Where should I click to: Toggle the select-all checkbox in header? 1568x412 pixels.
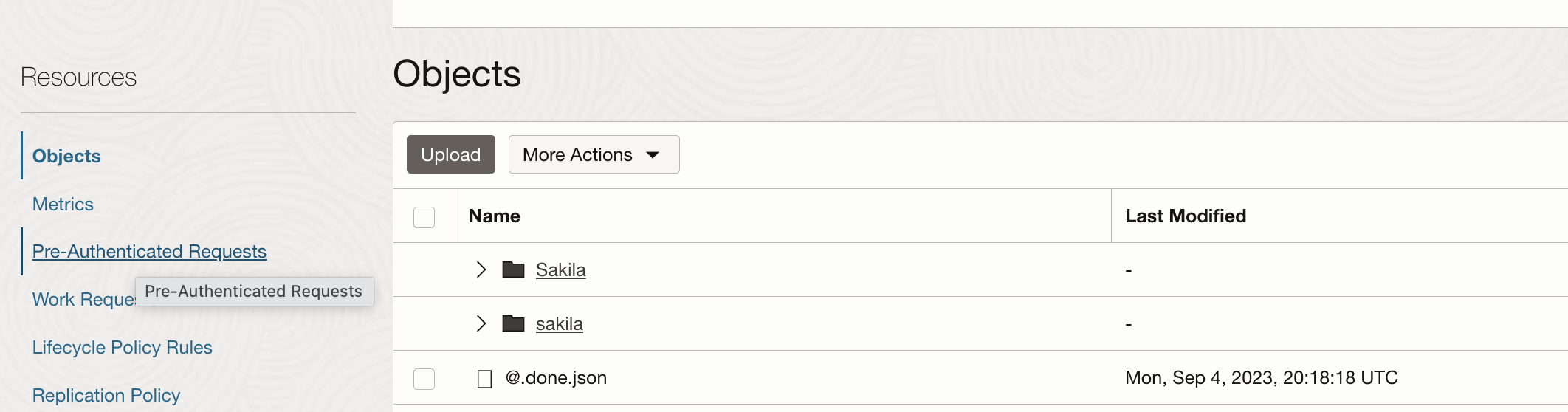(424, 217)
